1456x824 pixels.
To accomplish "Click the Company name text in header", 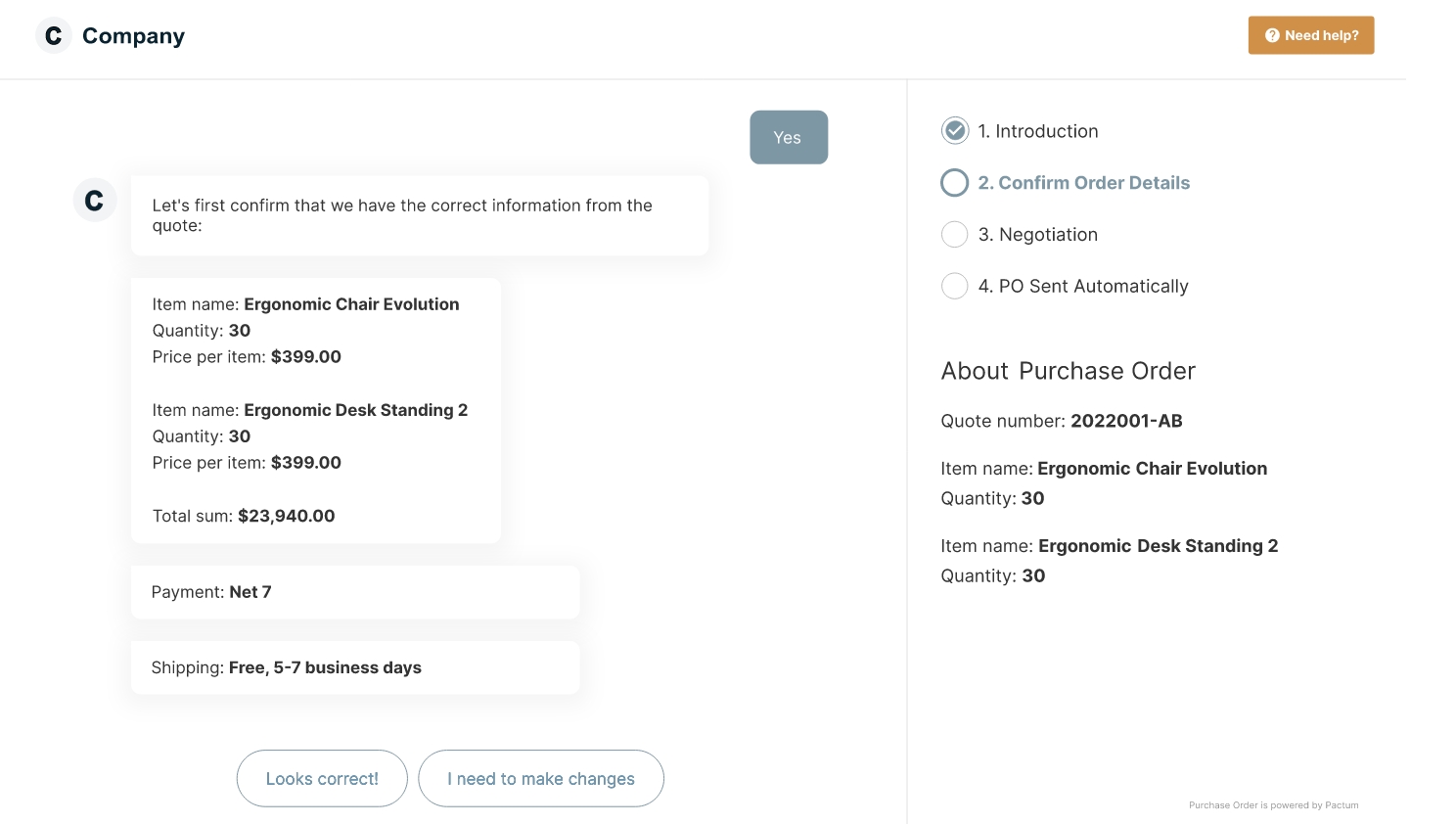I will (133, 36).
